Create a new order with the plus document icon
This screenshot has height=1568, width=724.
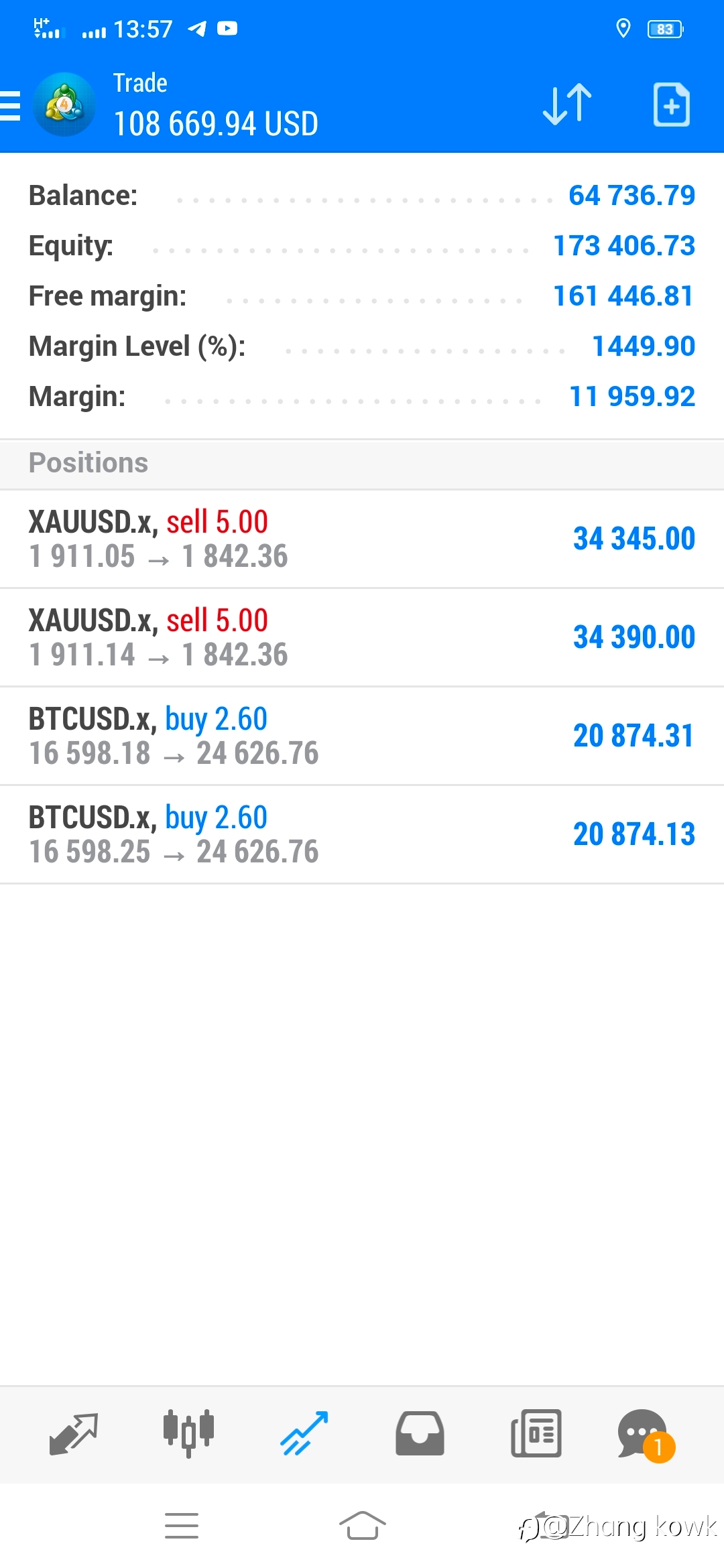pos(671,105)
